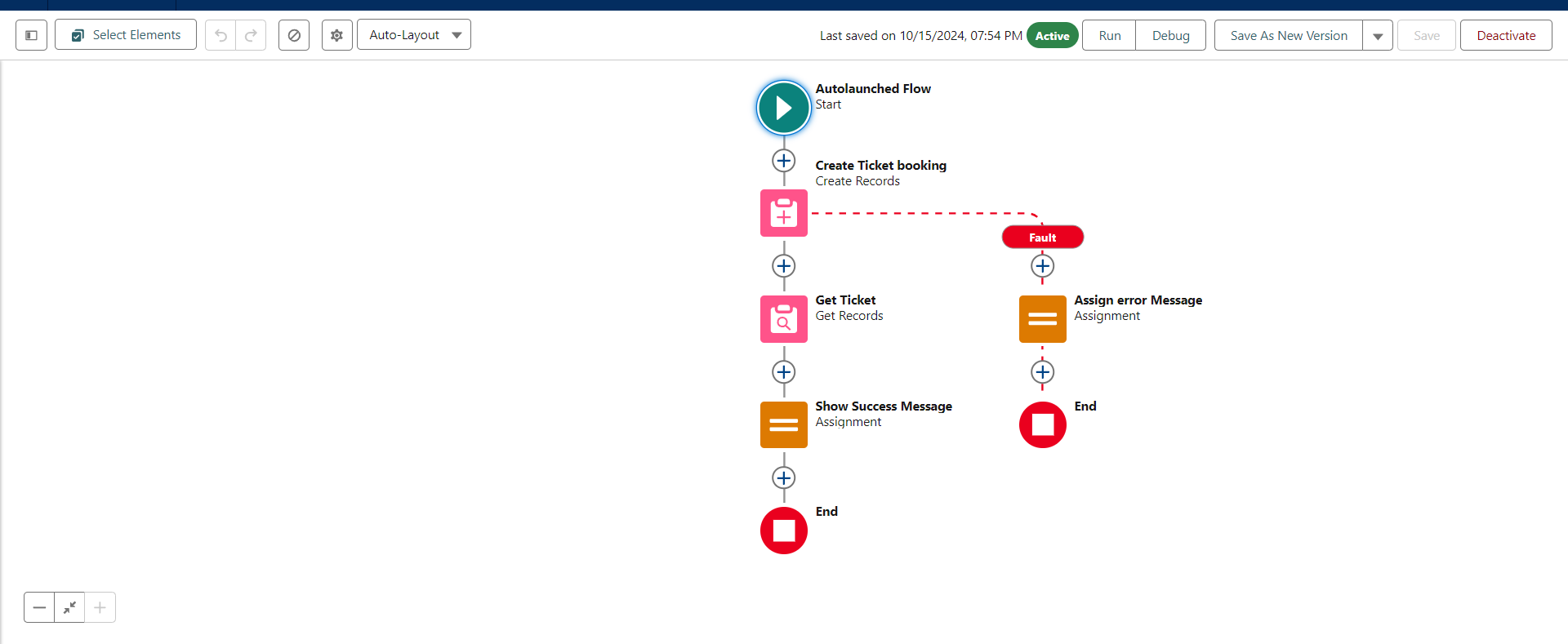Expand the Save As New Version arrow

point(1378,36)
